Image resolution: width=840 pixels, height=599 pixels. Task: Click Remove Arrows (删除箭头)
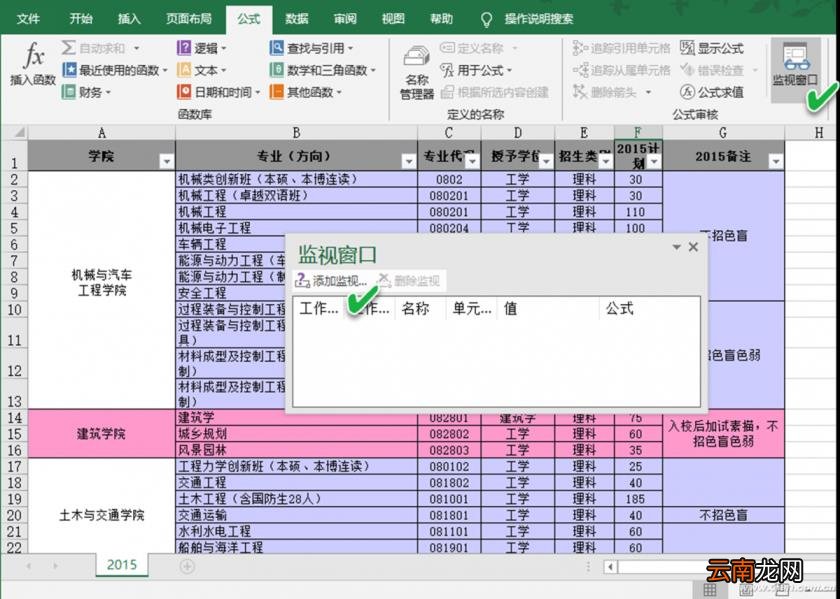612,92
